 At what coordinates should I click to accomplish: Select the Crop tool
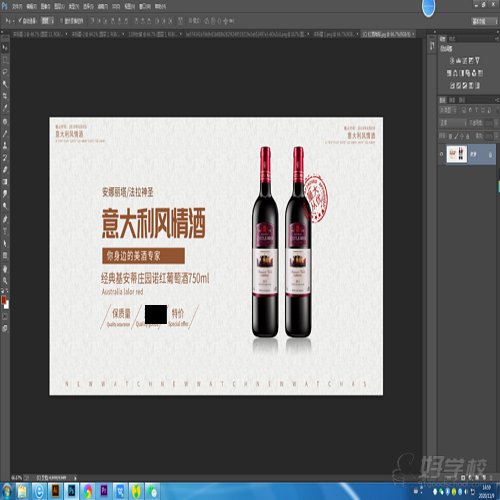[x=5, y=96]
